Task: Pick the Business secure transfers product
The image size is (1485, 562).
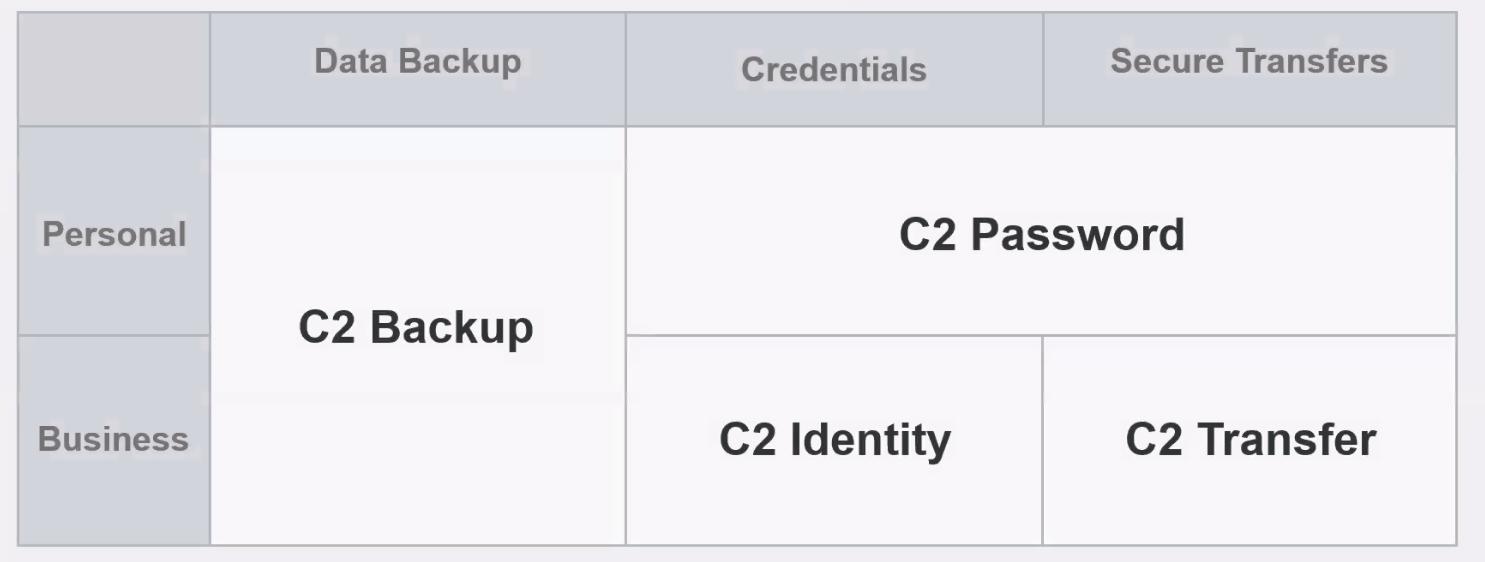Action: (1250, 441)
